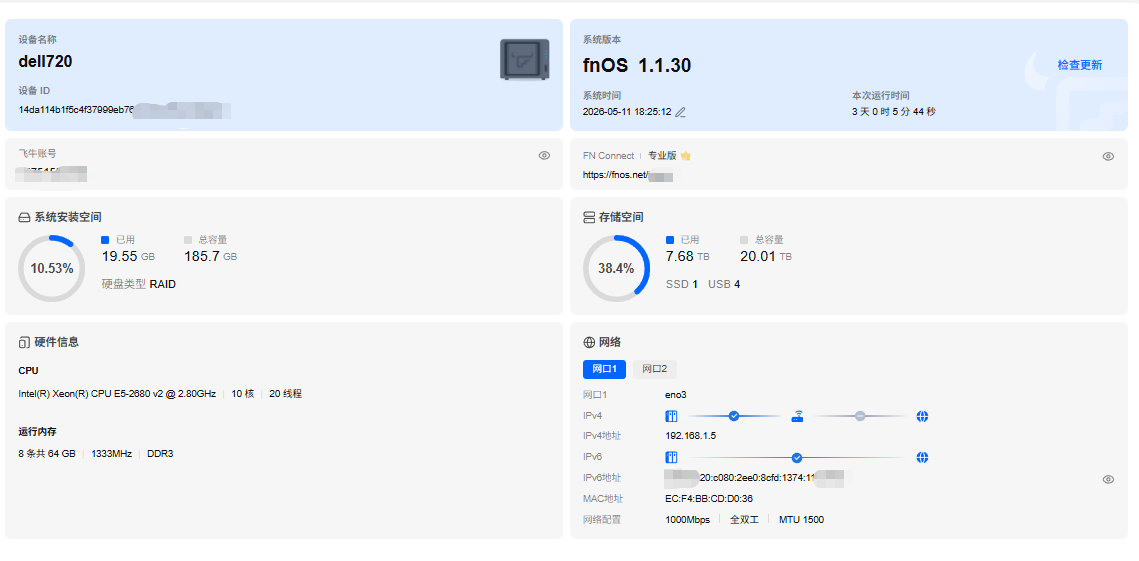Click the 1000Mbps network speed
1139x561 pixels.
coord(688,520)
